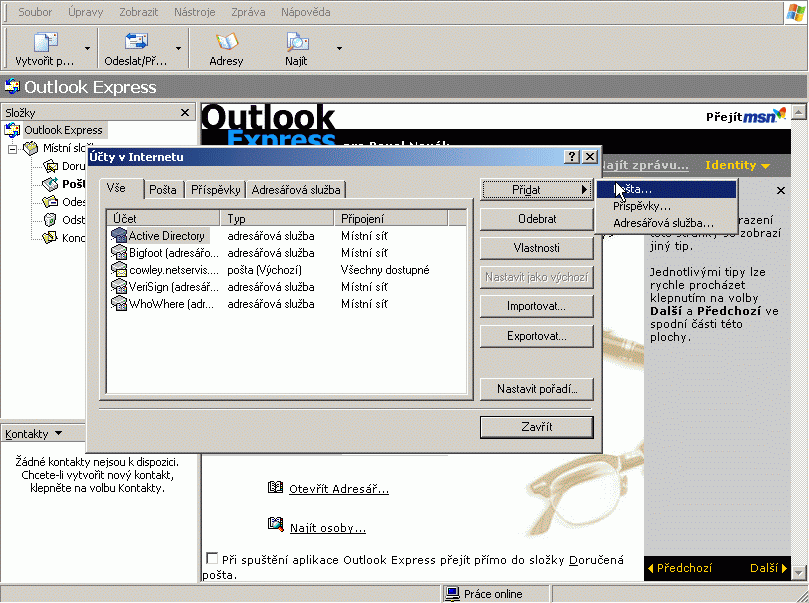Click the Odeslat/Přijmout toolbar icon
Image resolution: width=809 pixels, height=603 pixels.
tap(136, 42)
